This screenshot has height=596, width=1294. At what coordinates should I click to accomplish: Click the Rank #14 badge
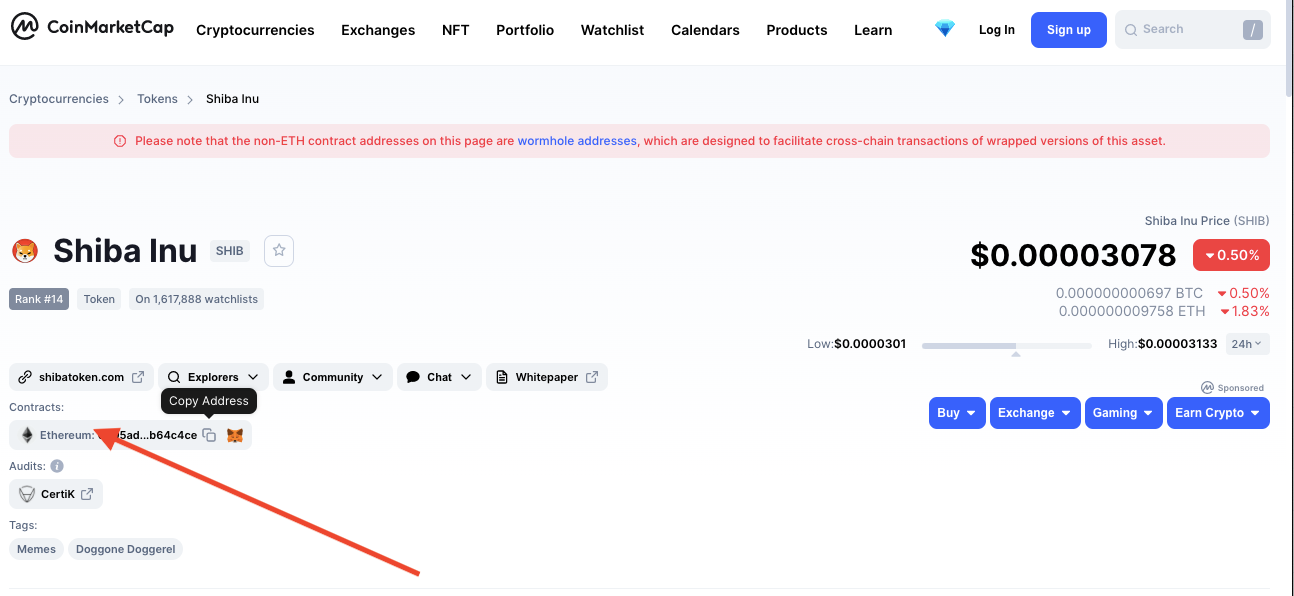click(40, 299)
